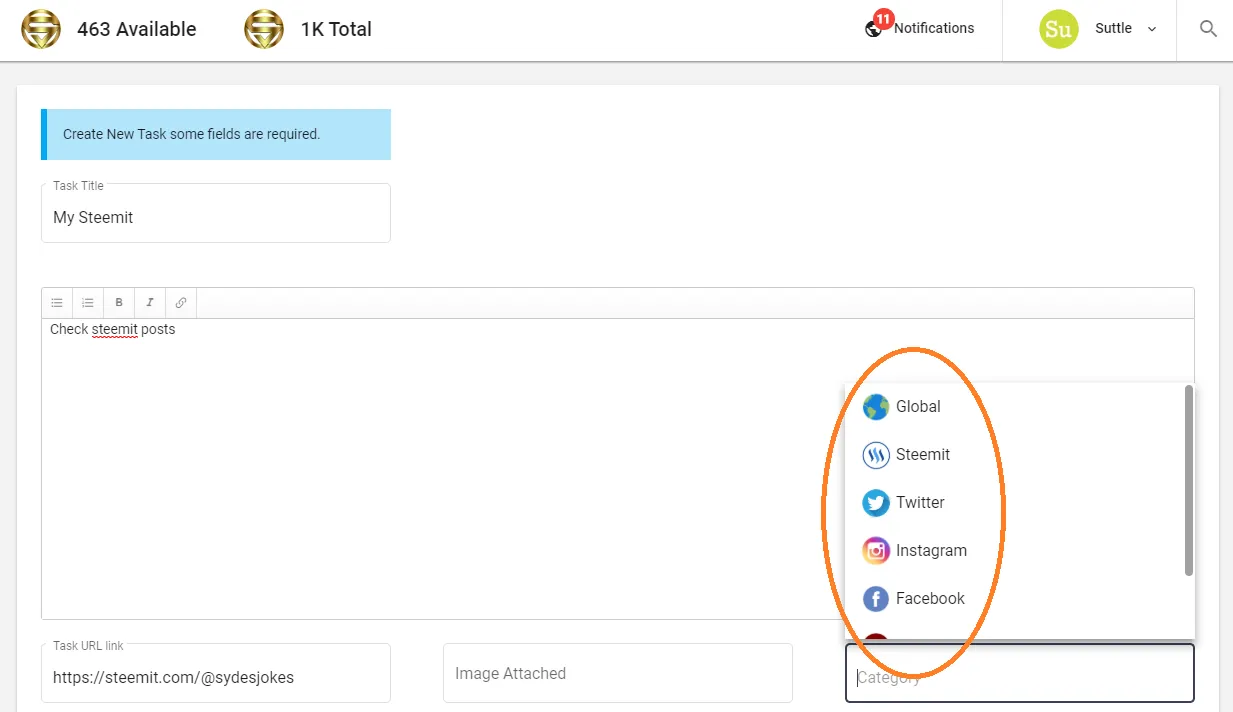Insert a numbered list in the editor

[x=88, y=303]
